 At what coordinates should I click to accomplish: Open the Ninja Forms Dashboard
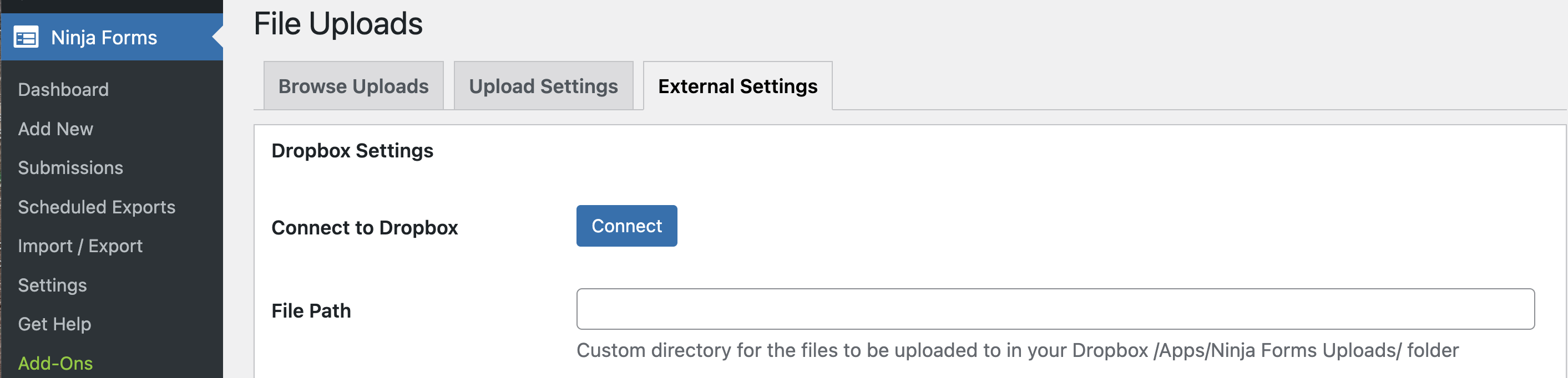(x=63, y=89)
